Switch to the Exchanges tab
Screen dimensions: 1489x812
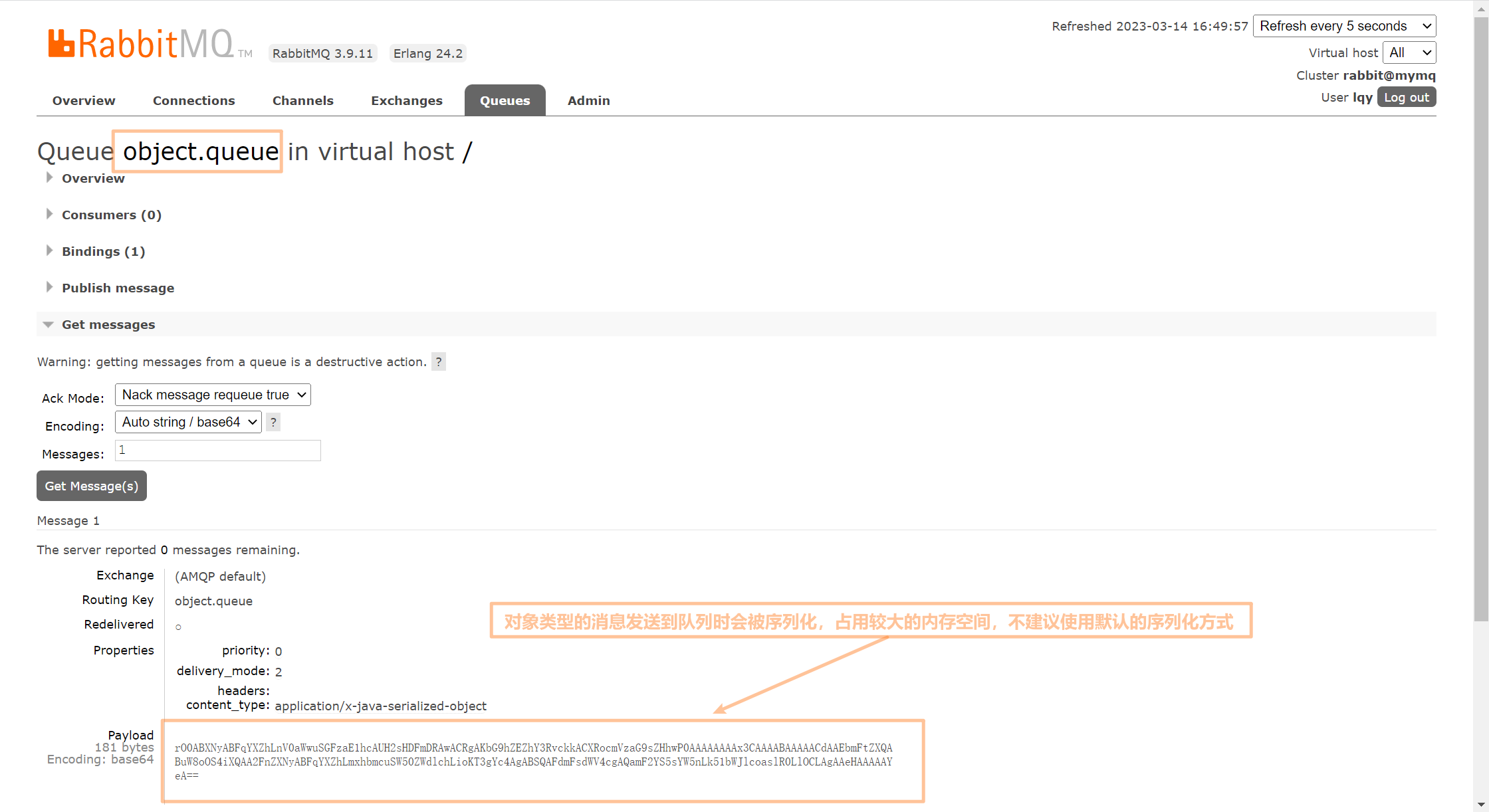(x=406, y=100)
